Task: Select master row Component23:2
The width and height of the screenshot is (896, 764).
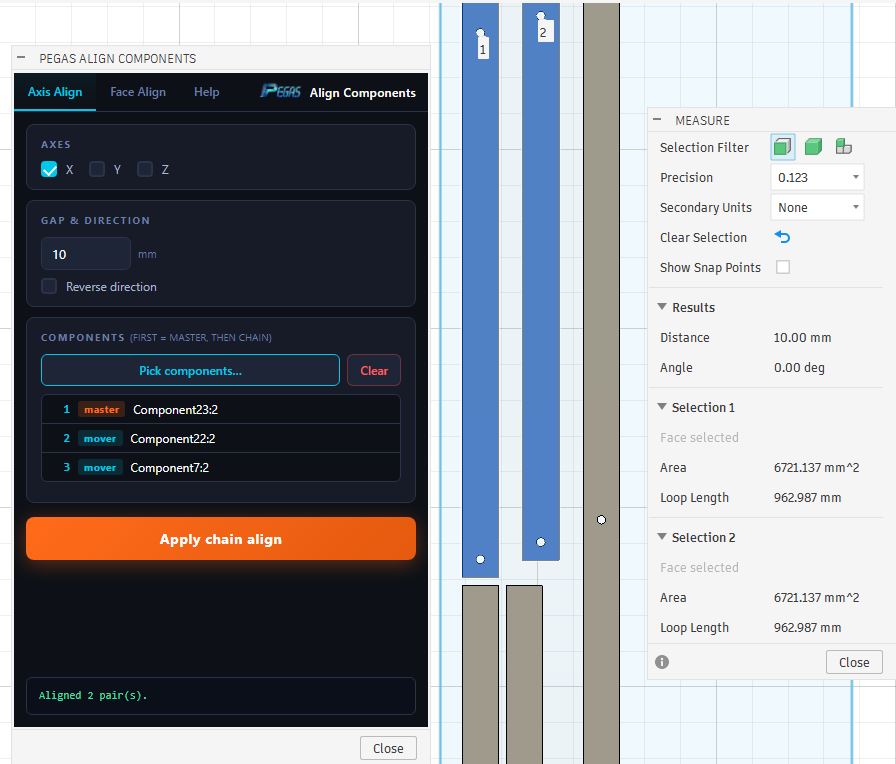Action: pos(221,409)
